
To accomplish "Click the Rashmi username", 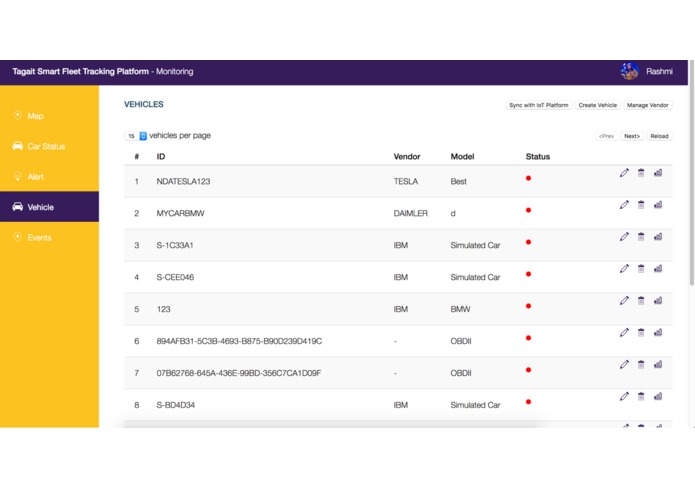I will coord(659,71).
